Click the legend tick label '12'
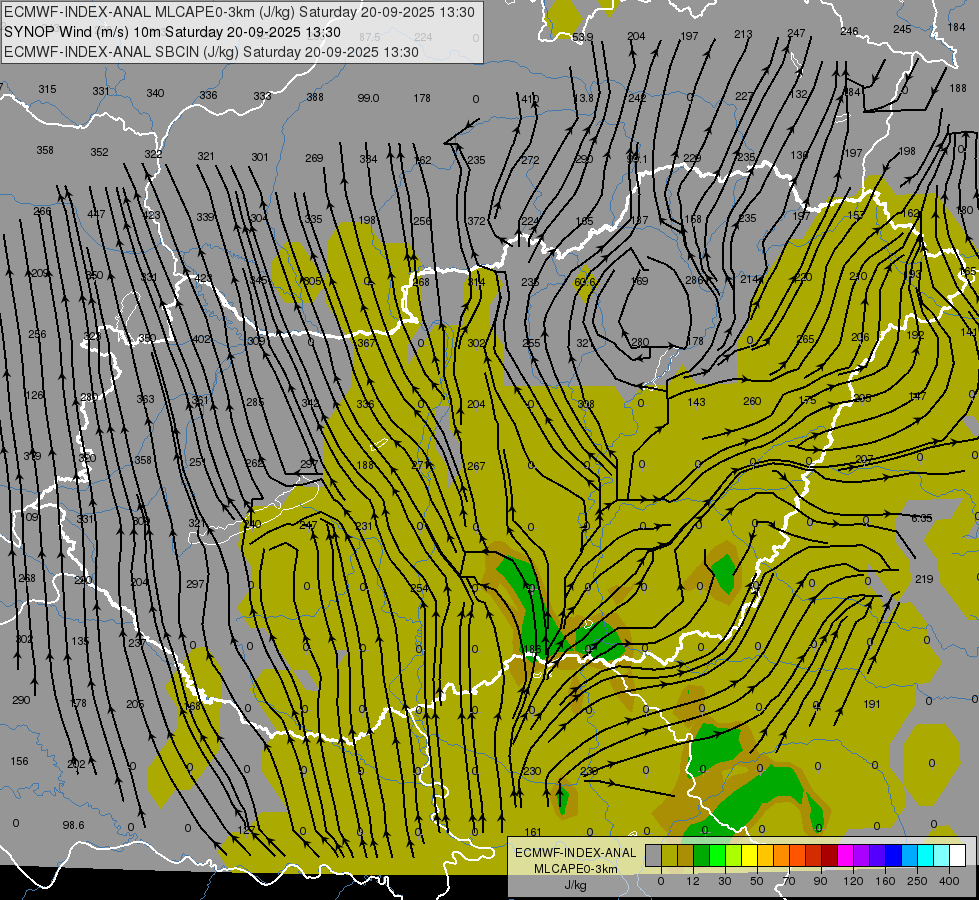 click(x=692, y=881)
